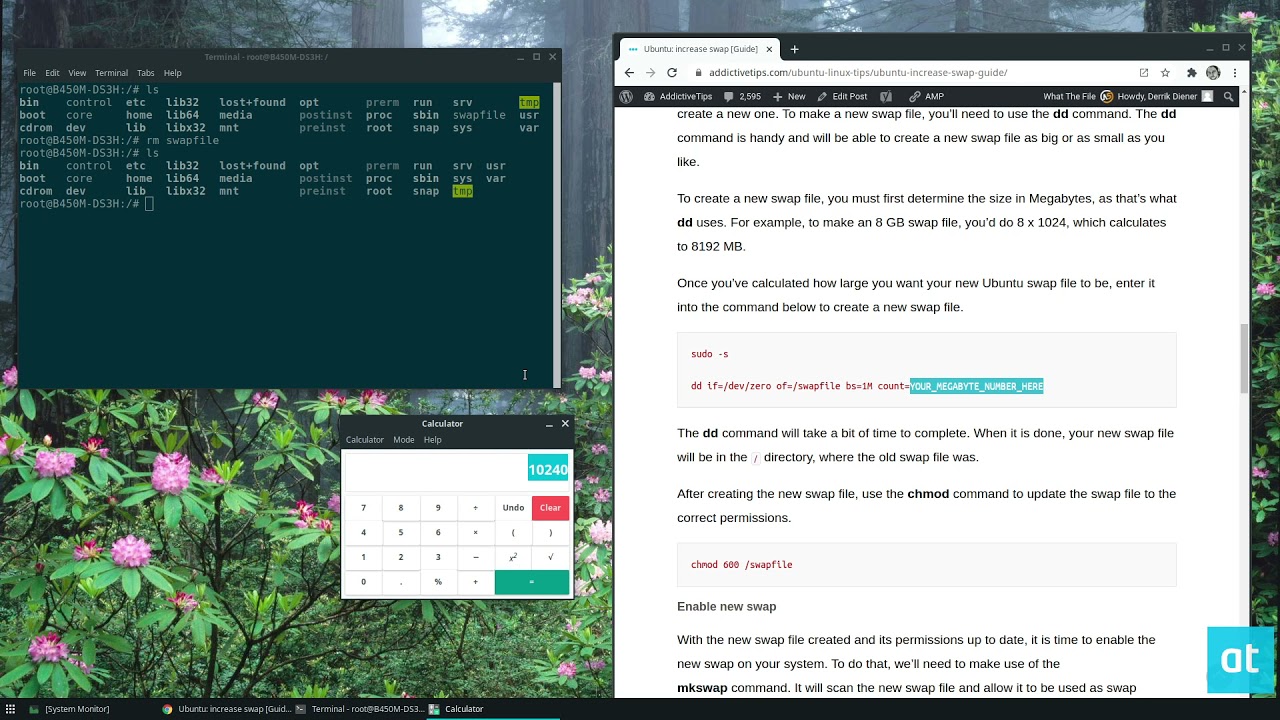Open the Mode menu in Calculator
The height and width of the screenshot is (720, 1280).
[x=403, y=440]
